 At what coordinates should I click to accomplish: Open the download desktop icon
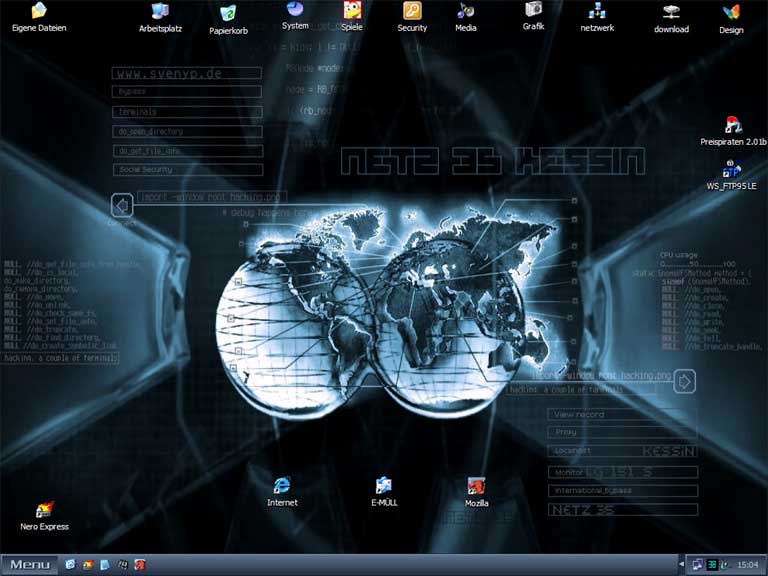click(x=671, y=19)
